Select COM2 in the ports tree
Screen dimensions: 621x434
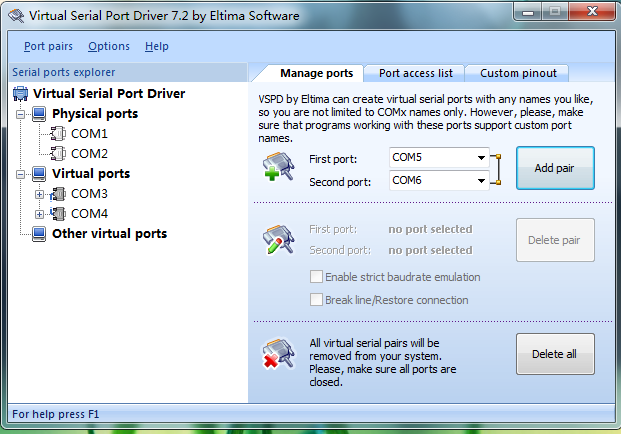(89, 154)
